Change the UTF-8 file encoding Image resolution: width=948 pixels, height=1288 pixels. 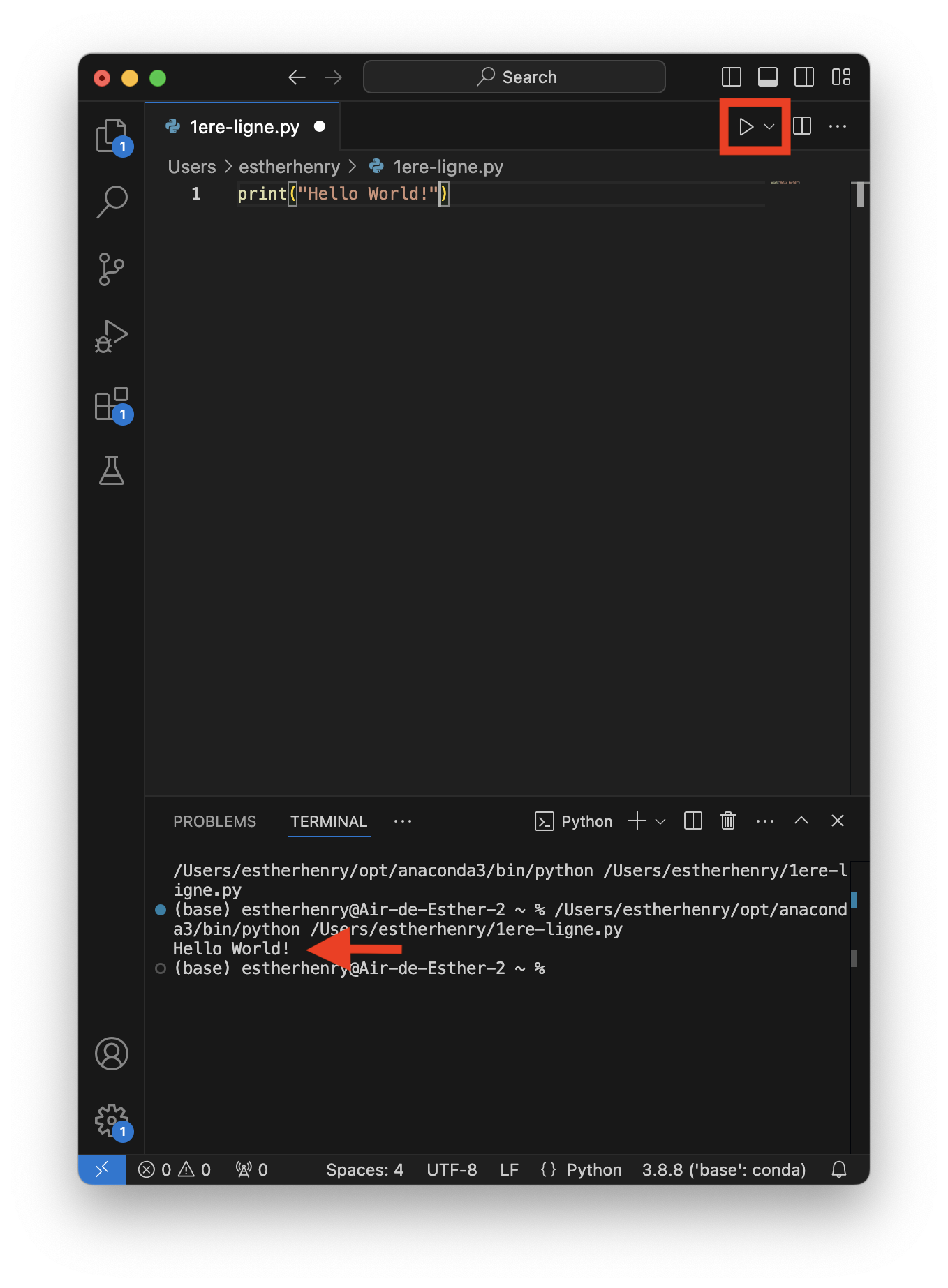pos(452,1169)
